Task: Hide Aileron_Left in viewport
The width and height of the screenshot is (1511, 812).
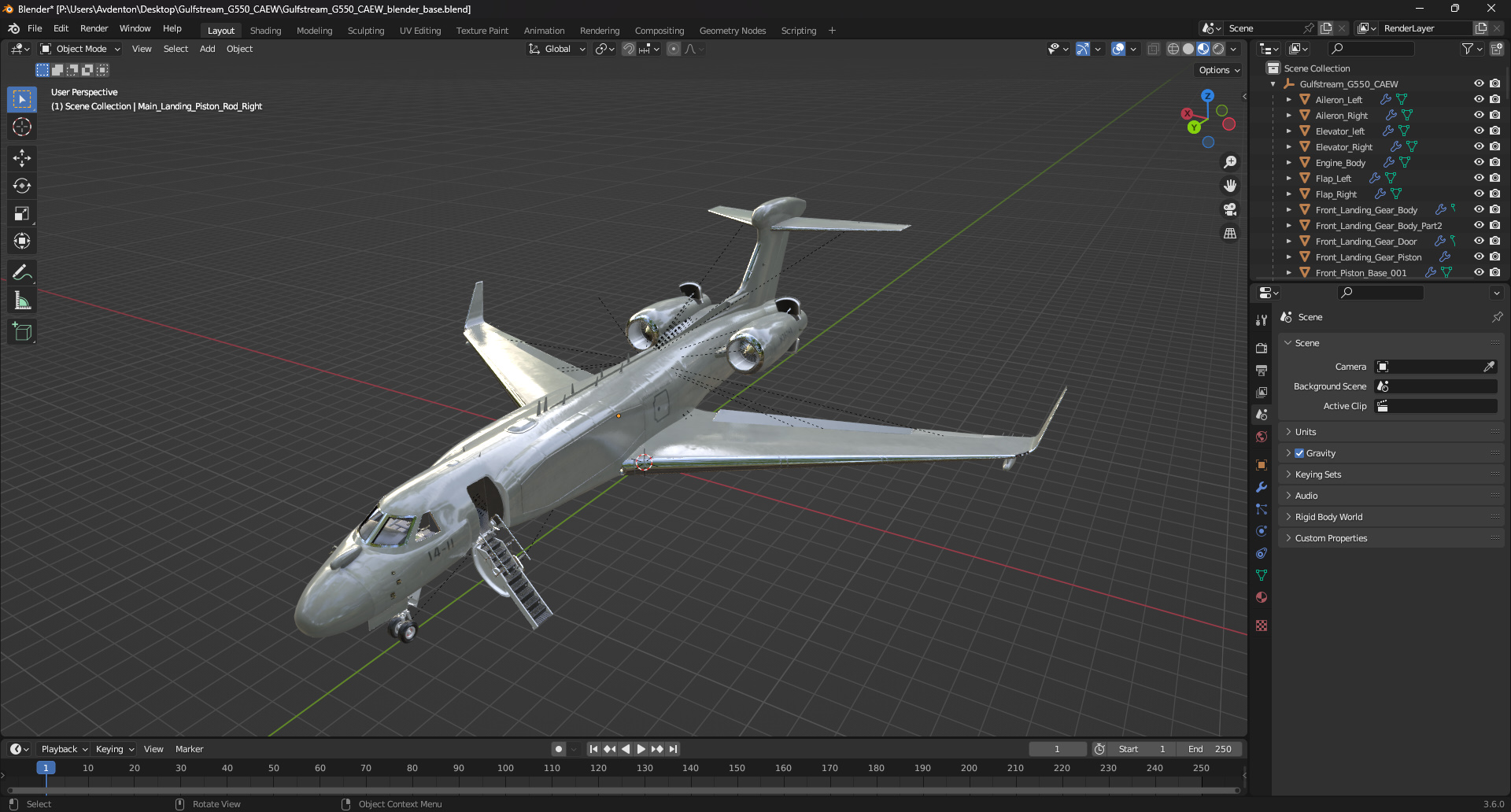Action: (1479, 99)
